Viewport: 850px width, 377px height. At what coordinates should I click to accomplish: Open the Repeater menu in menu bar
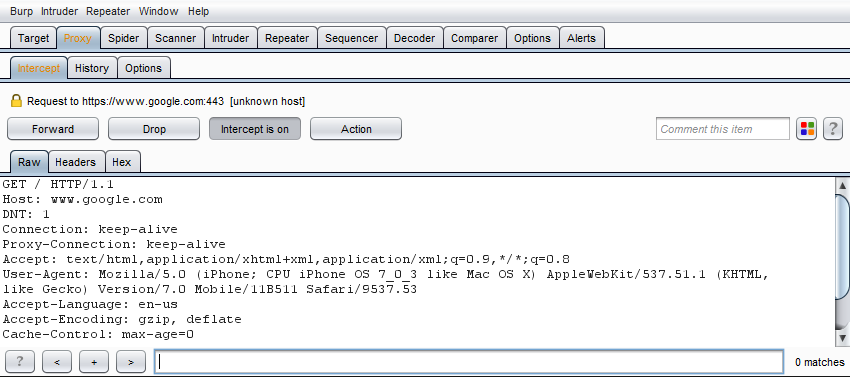point(108,11)
